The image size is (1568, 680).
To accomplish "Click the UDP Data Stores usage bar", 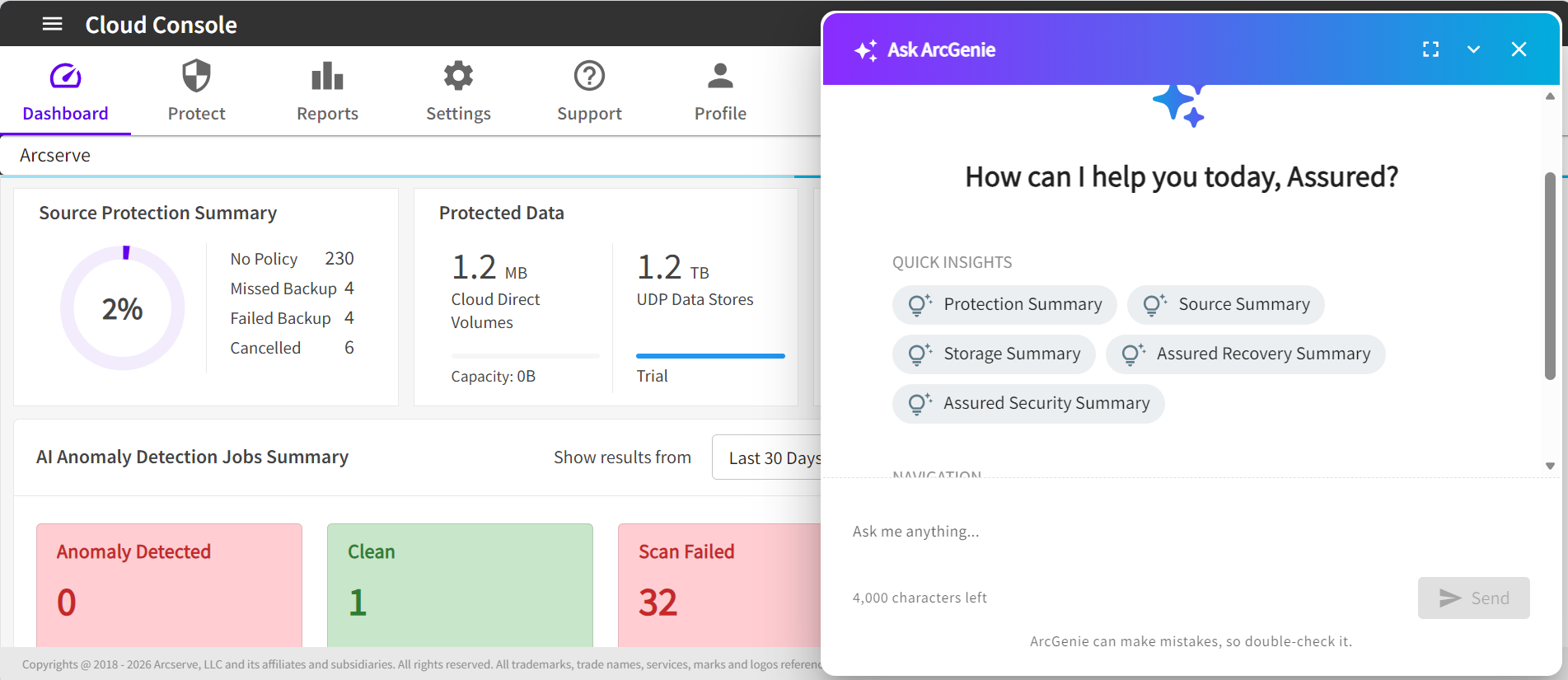I will (710, 356).
